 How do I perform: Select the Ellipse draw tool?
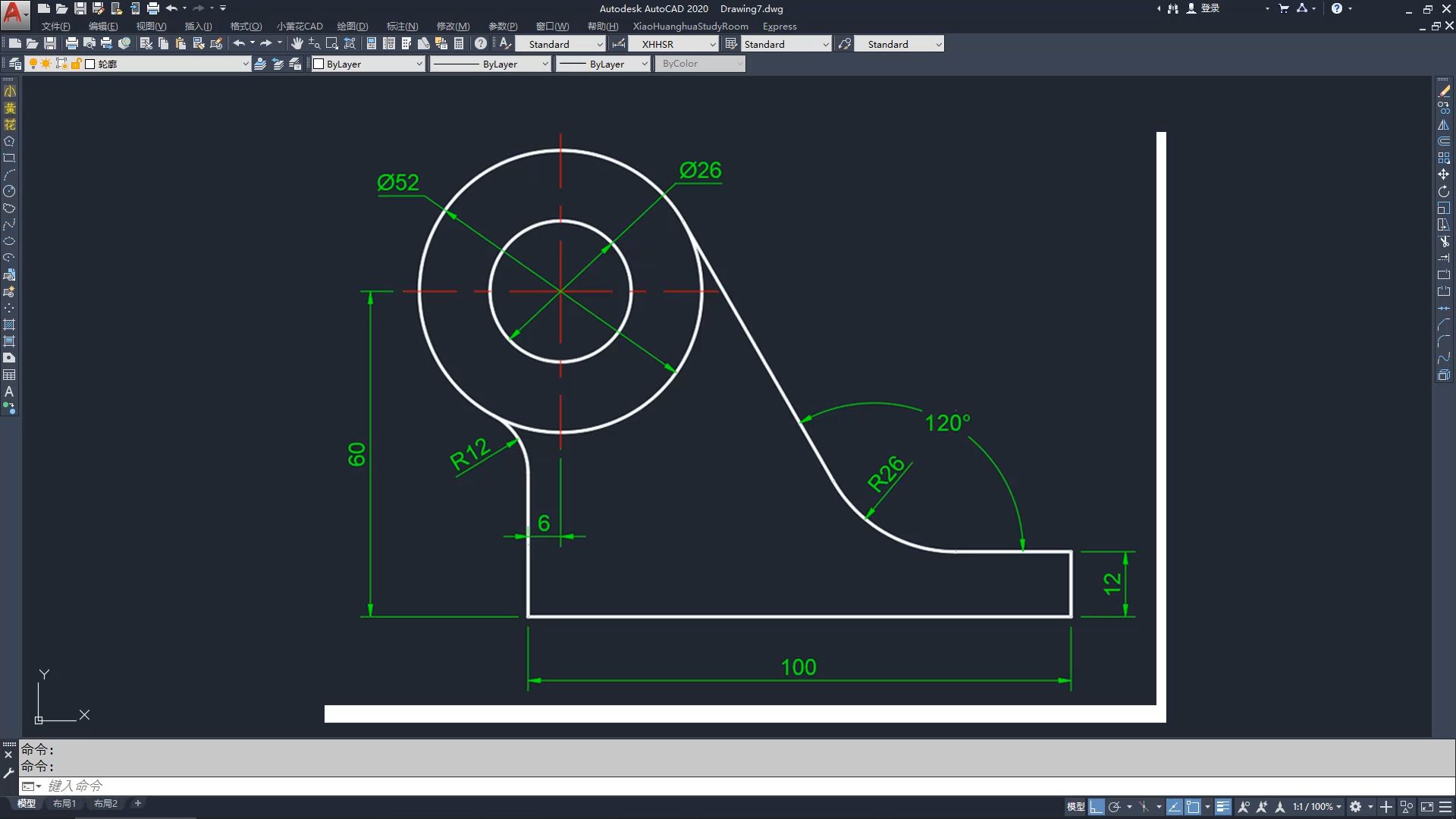9,241
